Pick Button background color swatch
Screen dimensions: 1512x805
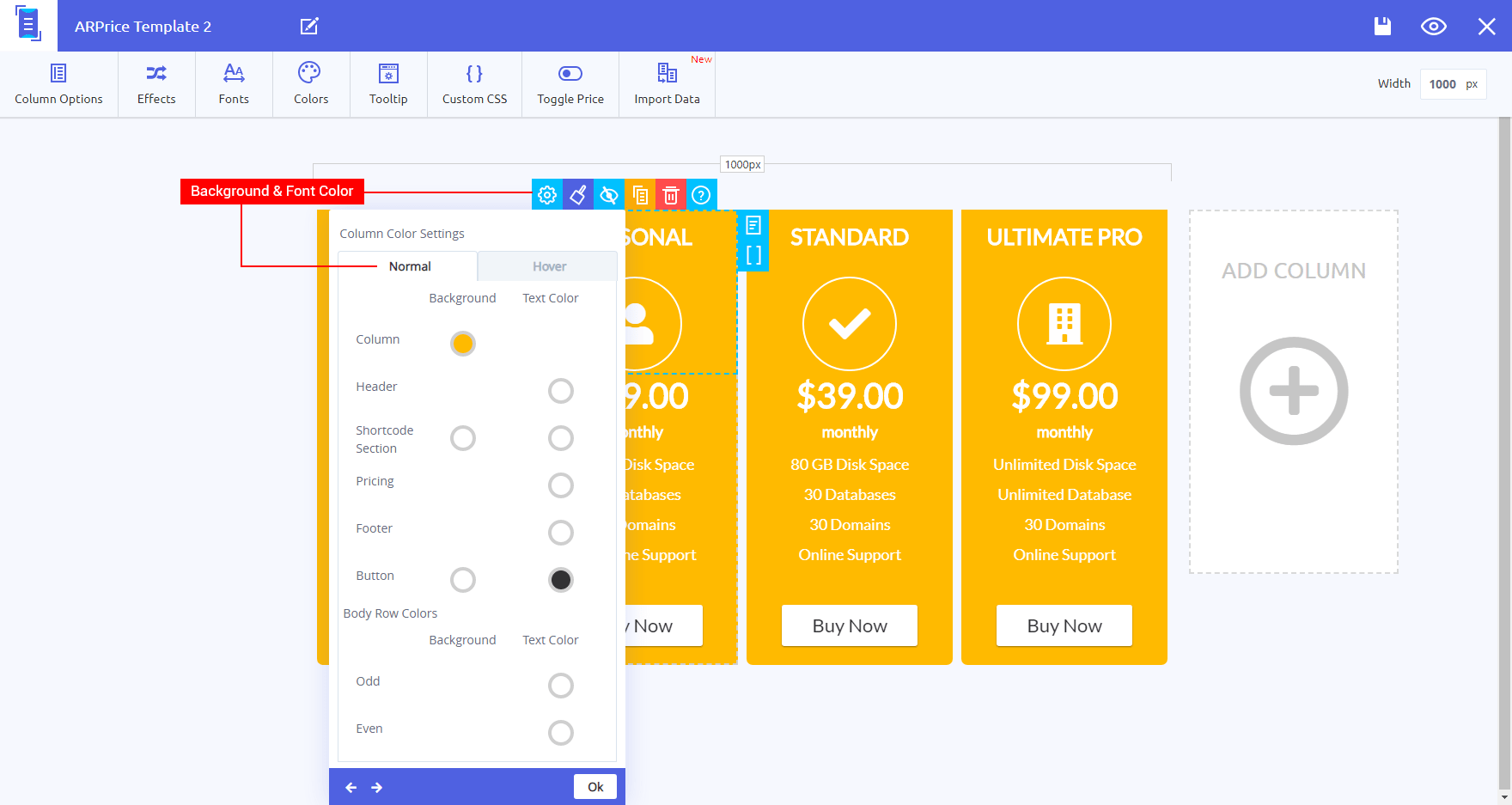pyautogui.click(x=463, y=580)
